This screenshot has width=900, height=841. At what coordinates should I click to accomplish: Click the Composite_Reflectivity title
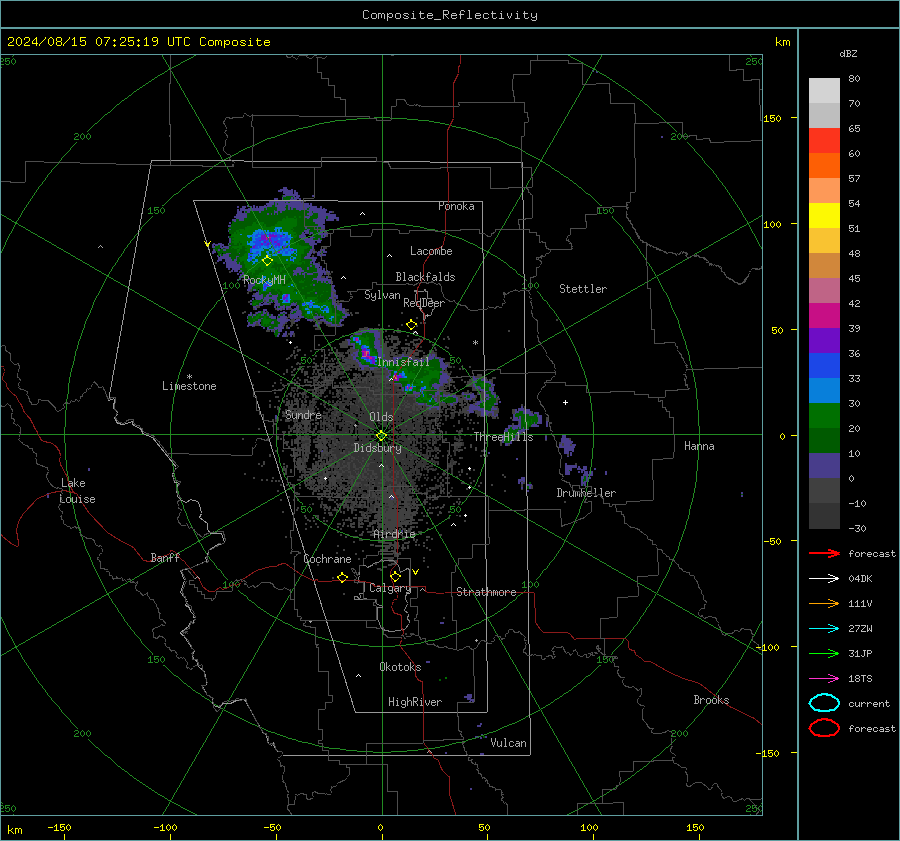tap(449, 15)
